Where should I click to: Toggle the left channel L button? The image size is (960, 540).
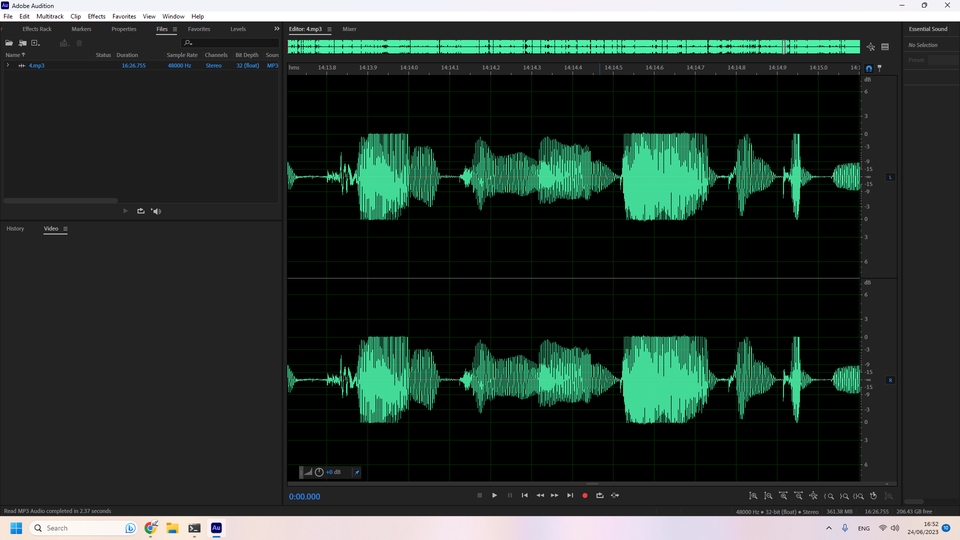pyautogui.click(x=890, y=177)
